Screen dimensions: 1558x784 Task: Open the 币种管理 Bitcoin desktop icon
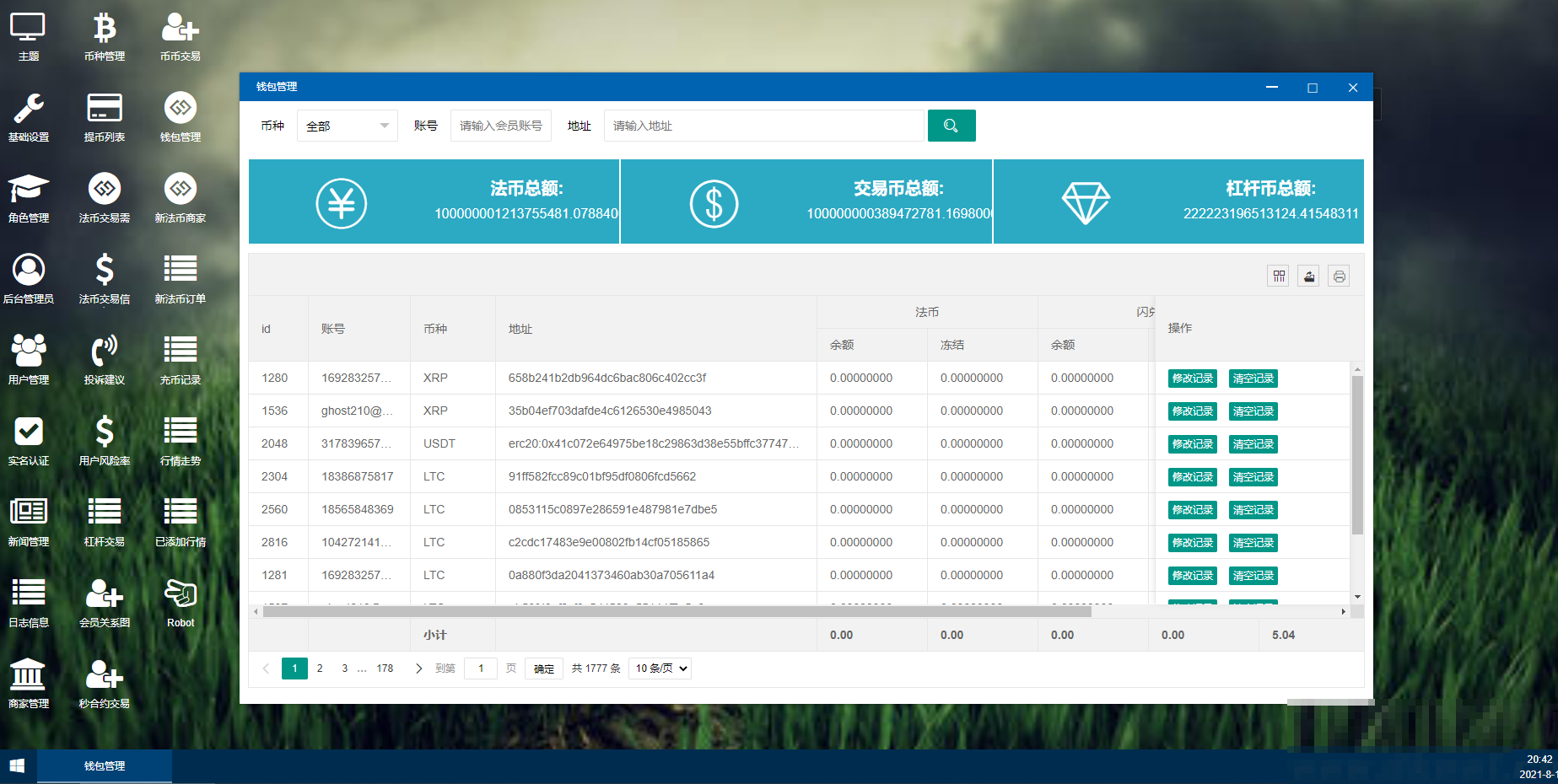[105, 36]
